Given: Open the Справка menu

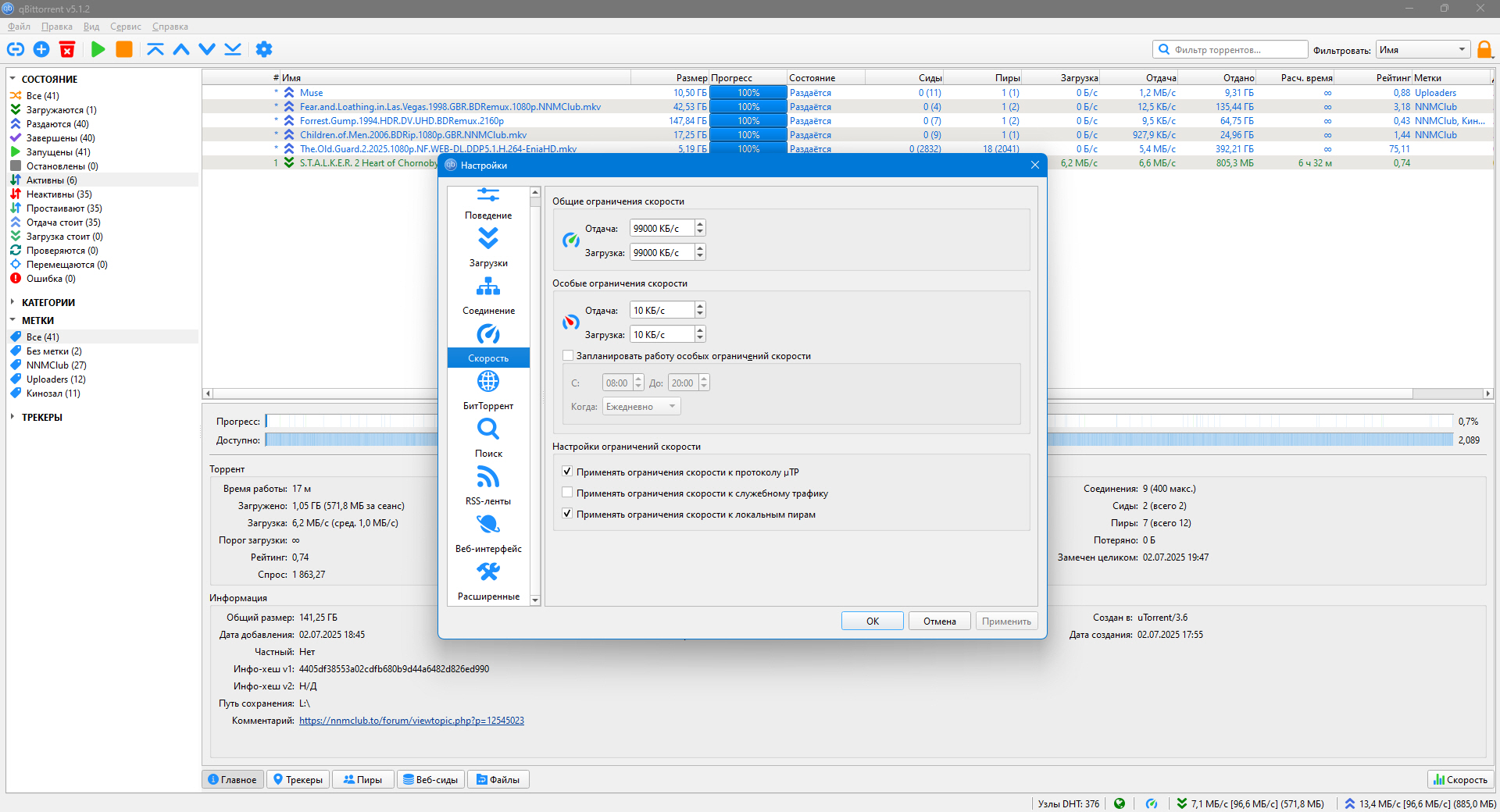Looking at the screenshot, I should (x=170, y=27).
